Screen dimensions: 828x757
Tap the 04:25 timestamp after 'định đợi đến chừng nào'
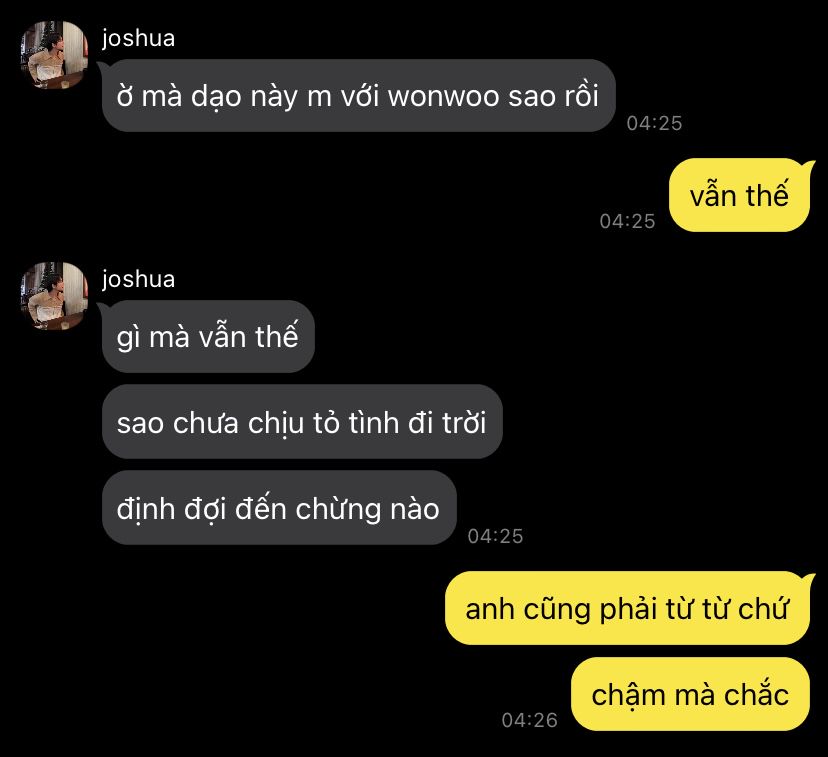(495, 536)
